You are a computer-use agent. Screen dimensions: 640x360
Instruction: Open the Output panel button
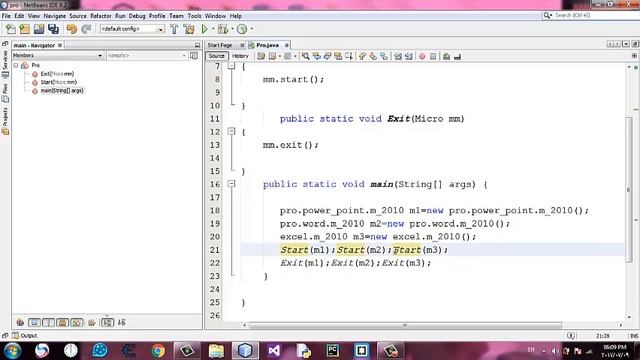pos(24,336)
